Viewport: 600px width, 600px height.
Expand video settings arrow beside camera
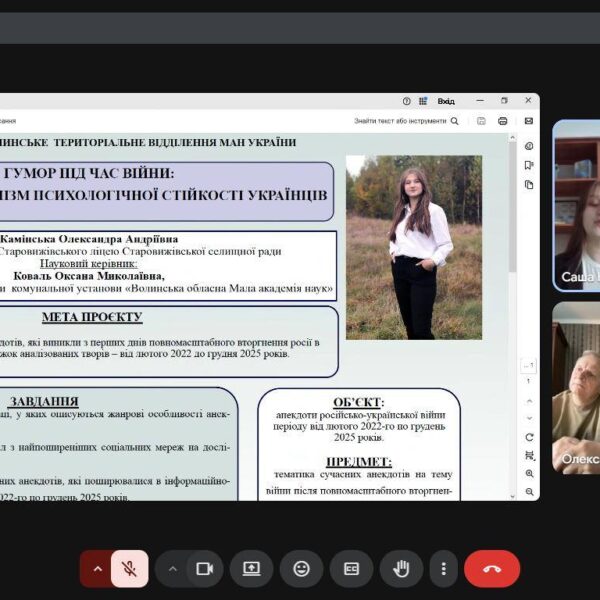[x=172, y=568]
